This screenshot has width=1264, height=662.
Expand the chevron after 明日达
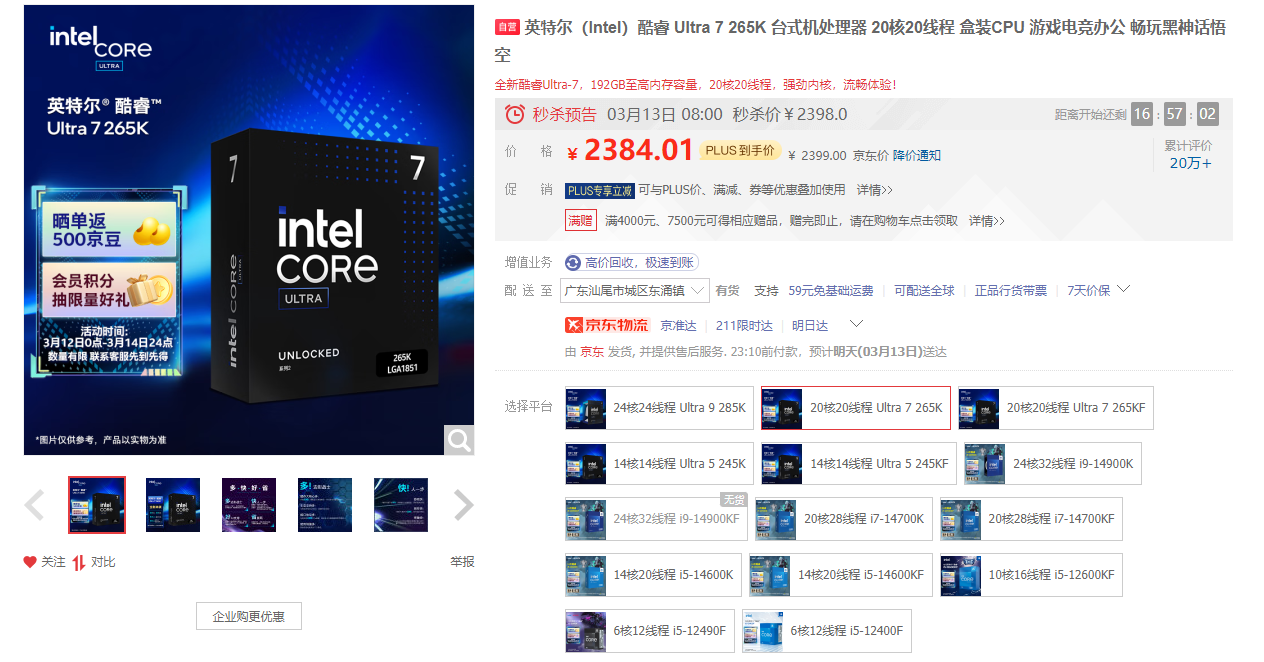[x=856, y=324]
